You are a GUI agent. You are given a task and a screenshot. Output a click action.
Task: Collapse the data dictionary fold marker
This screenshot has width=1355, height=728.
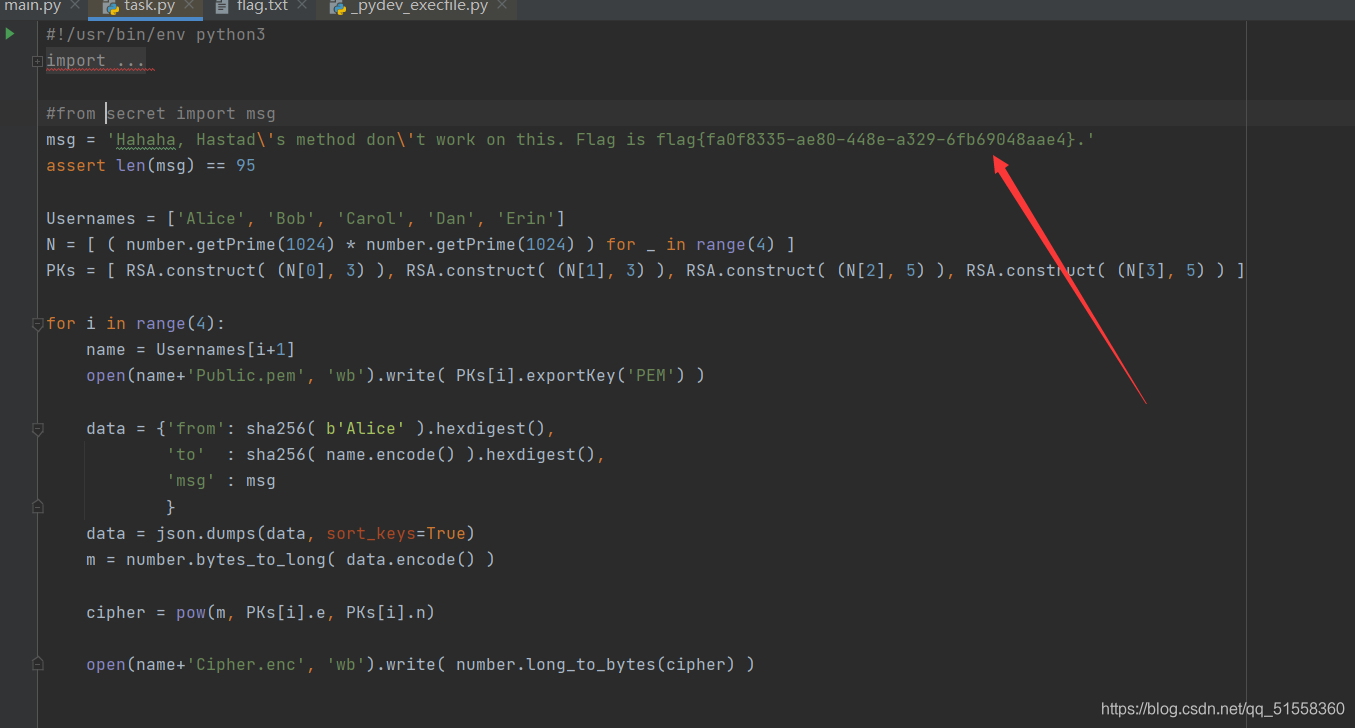pos(37,429)
